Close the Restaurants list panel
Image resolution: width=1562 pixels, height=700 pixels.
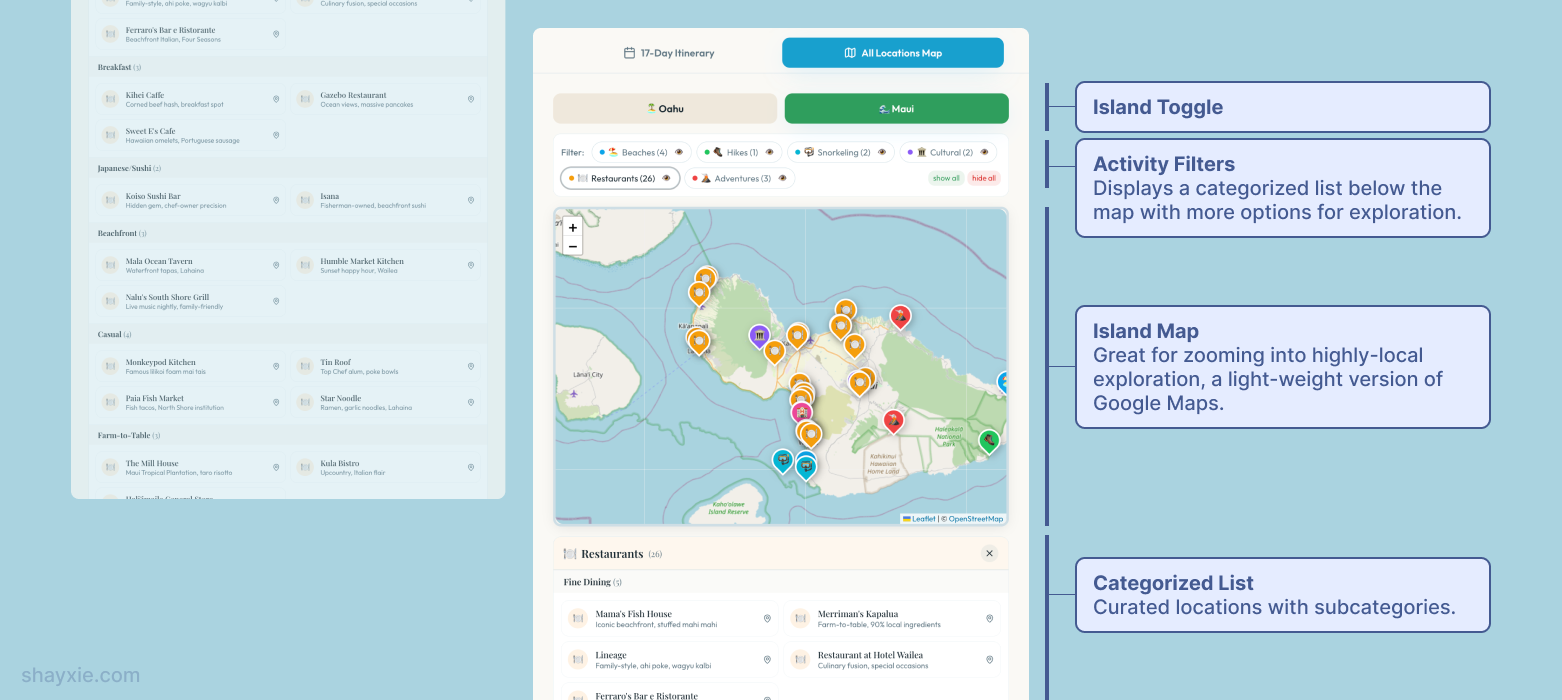[989, 553]
